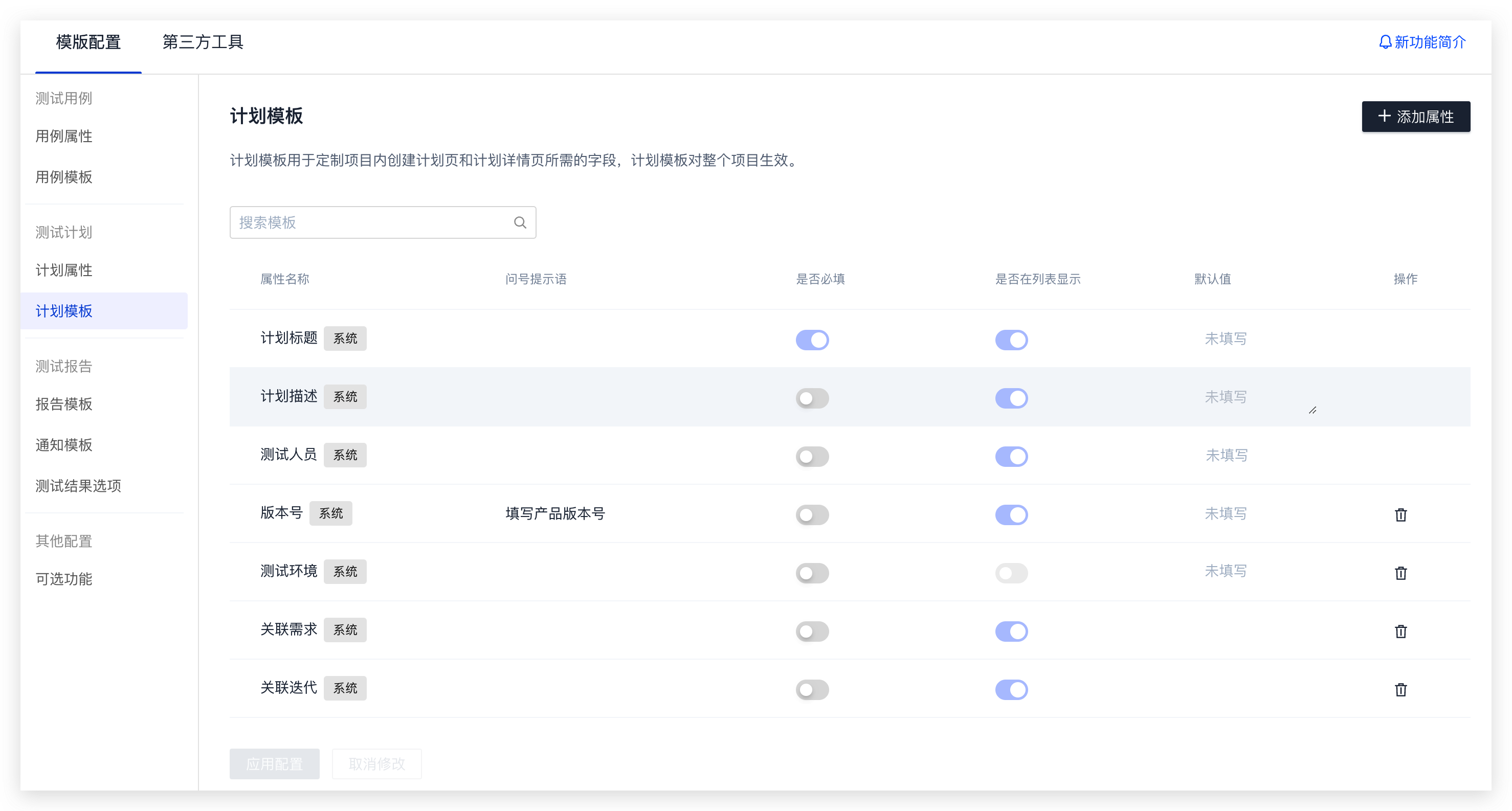Click the 是否必填 column header

point(820,279)
